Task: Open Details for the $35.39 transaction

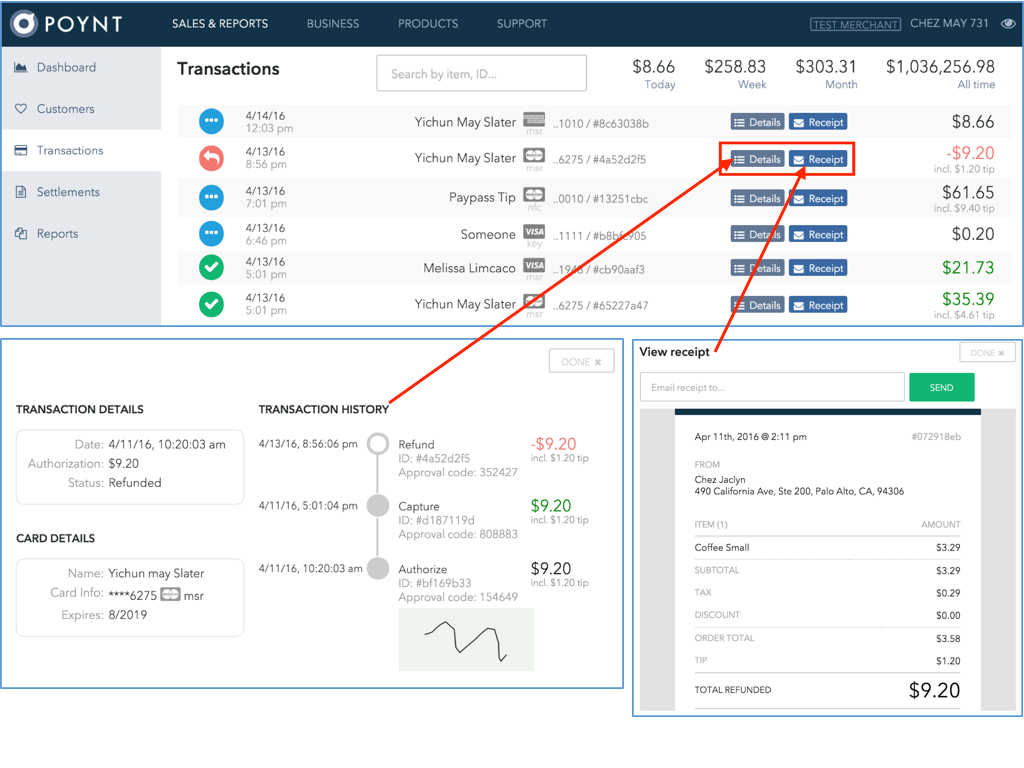Action: [x=757, y=305]
